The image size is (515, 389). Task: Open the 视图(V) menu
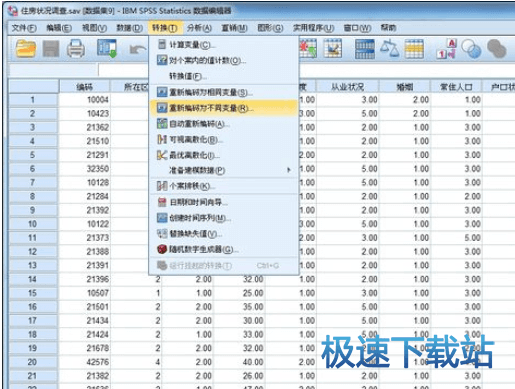(94, 28)
